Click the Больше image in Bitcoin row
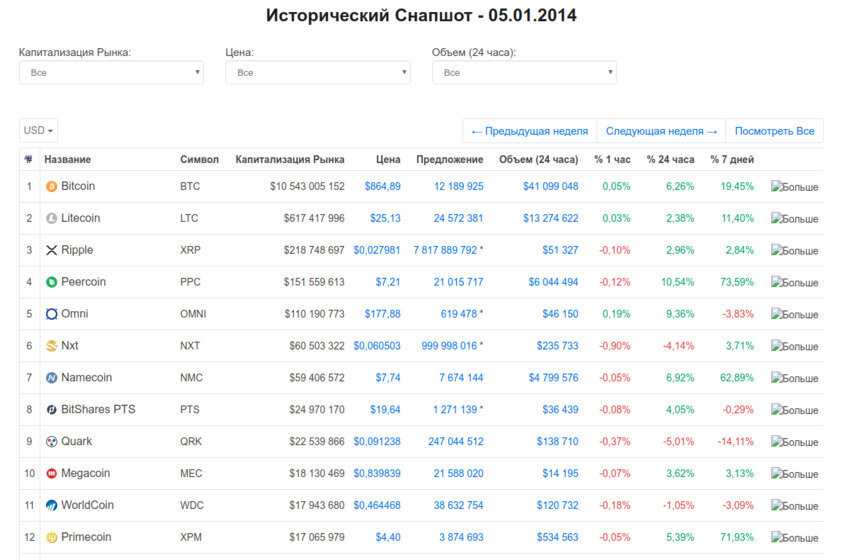 coord(795,187)
